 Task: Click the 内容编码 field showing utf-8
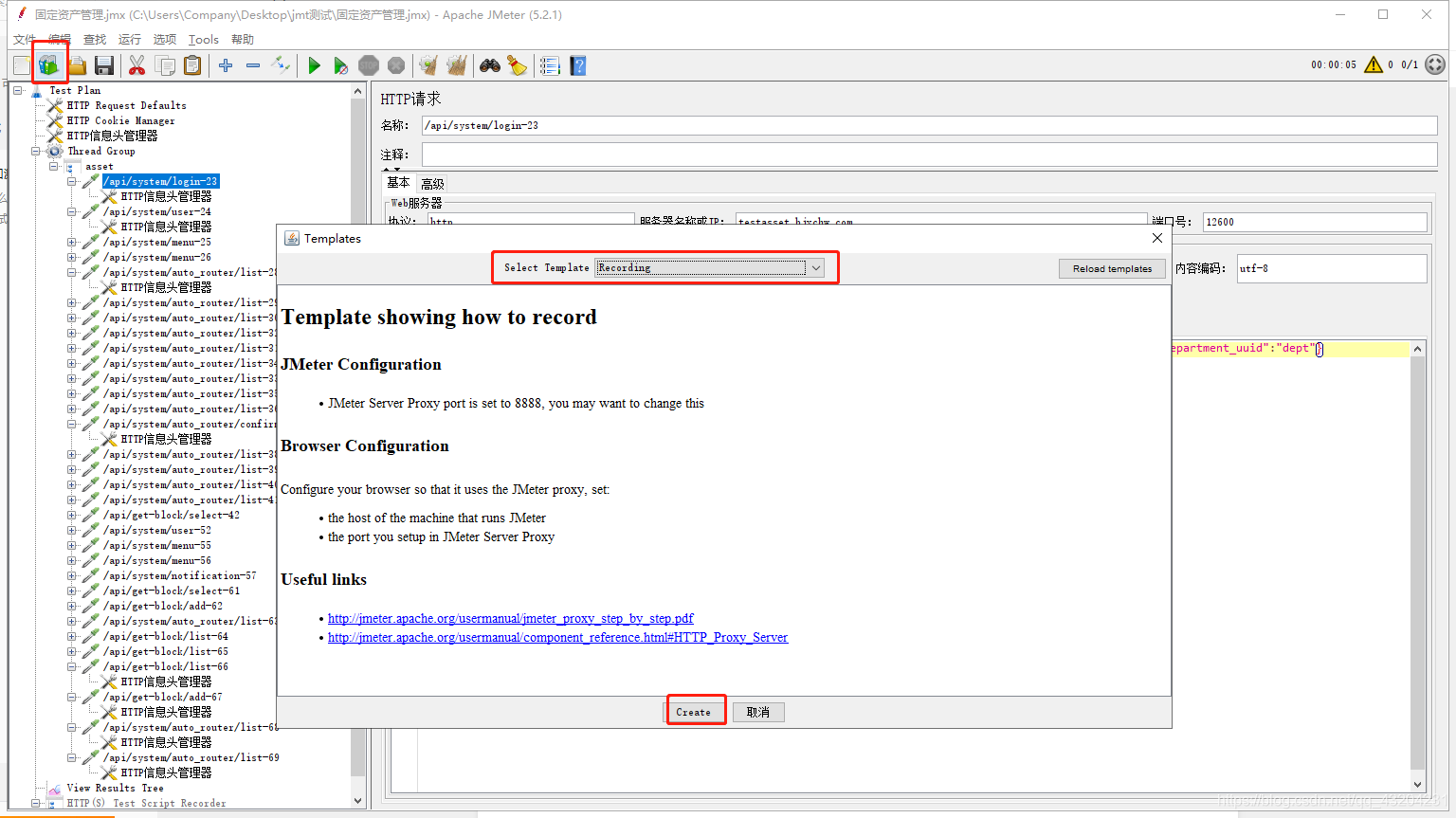pos(1332,268)
